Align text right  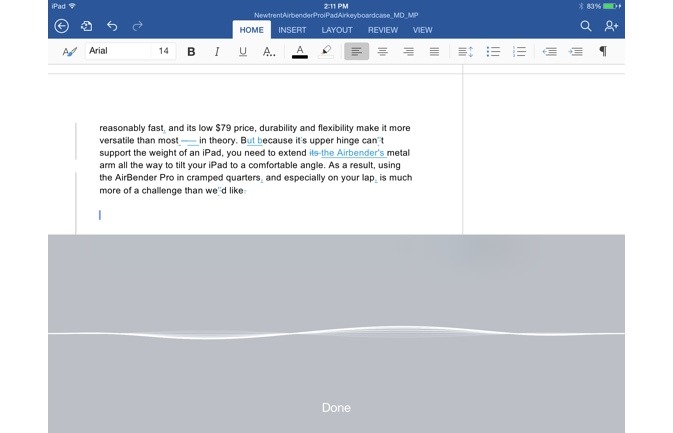(x=408, y=51)
